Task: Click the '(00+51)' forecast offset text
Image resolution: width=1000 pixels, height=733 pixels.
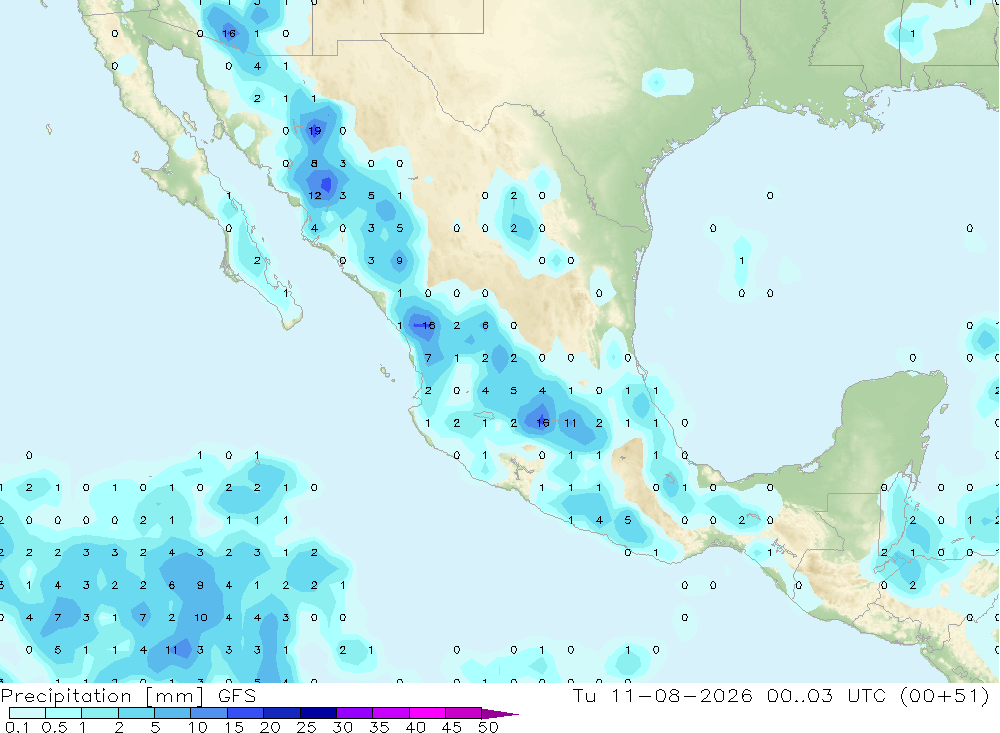Action: pos(945,695)
